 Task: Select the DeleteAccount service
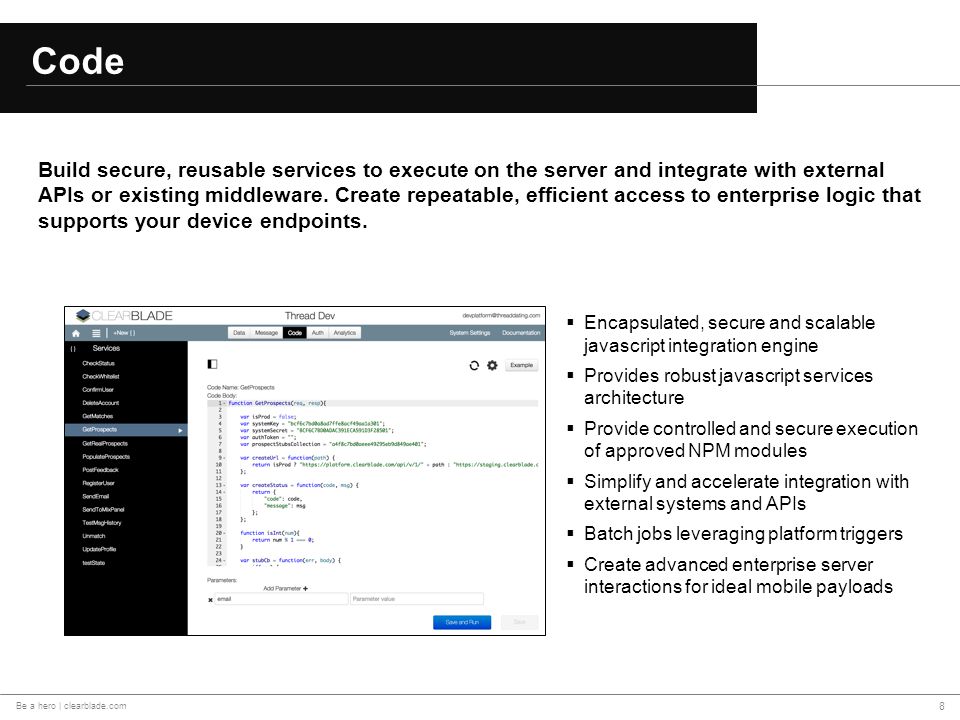[x=101, y=403]
